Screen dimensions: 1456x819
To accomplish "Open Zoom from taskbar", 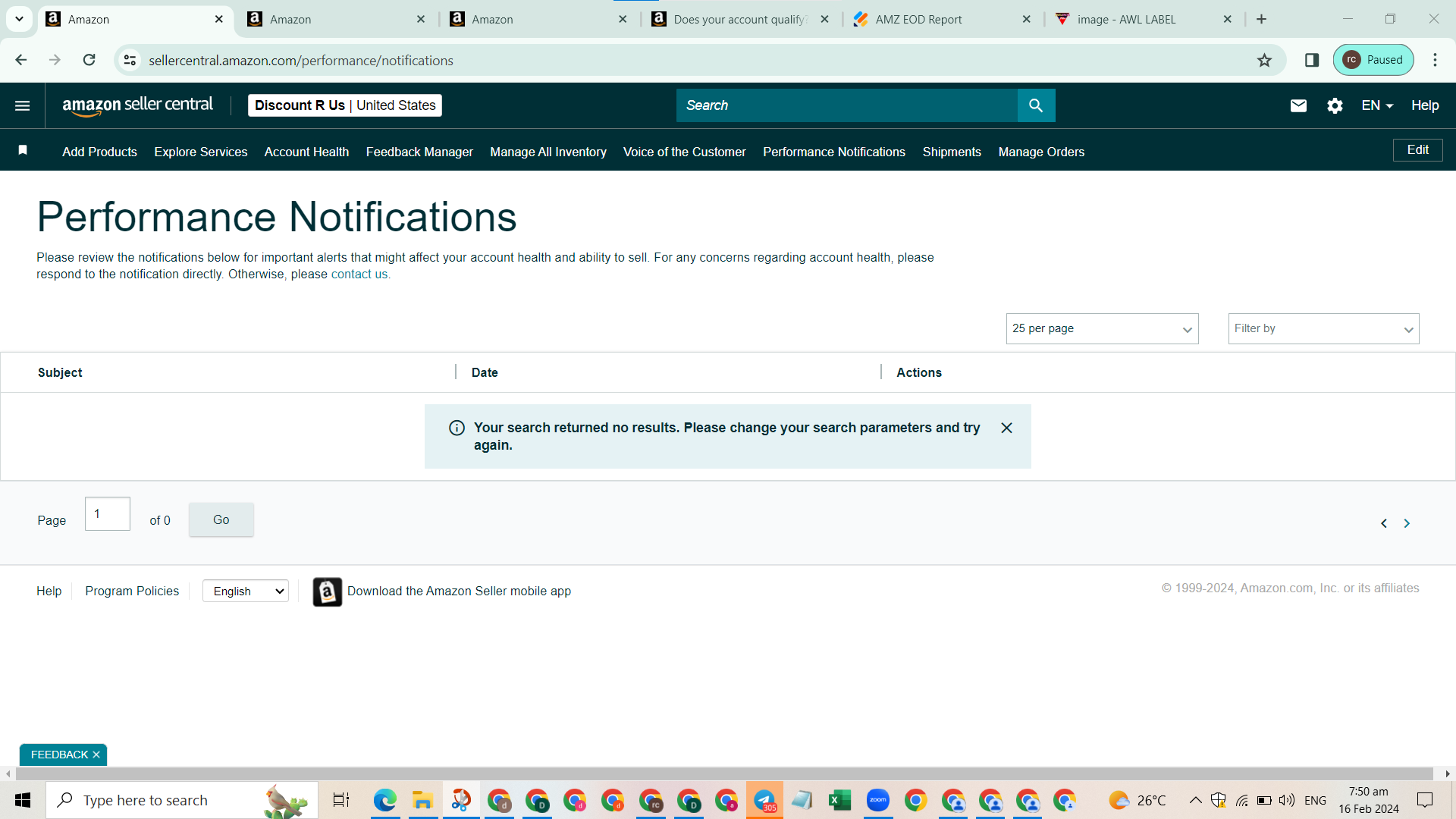I will [877, 800].
